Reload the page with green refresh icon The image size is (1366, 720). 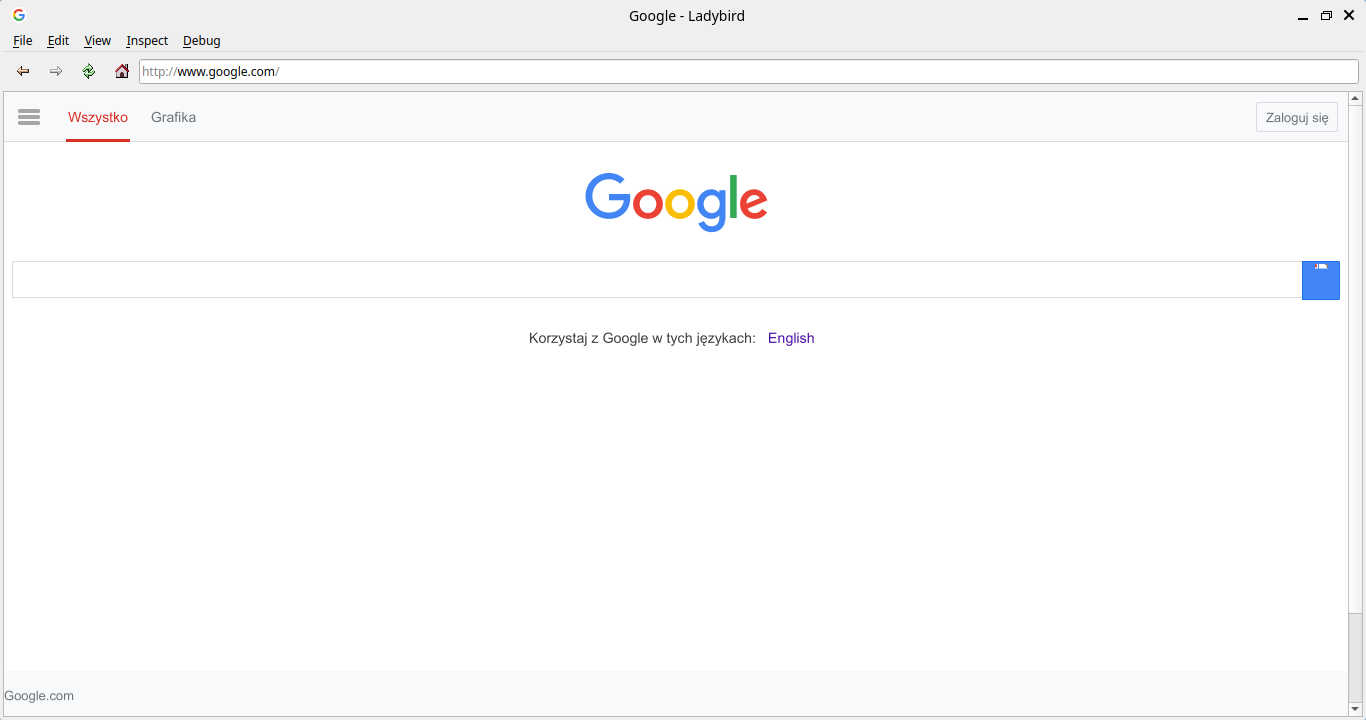pyautogui.click(x=89, y=71)
